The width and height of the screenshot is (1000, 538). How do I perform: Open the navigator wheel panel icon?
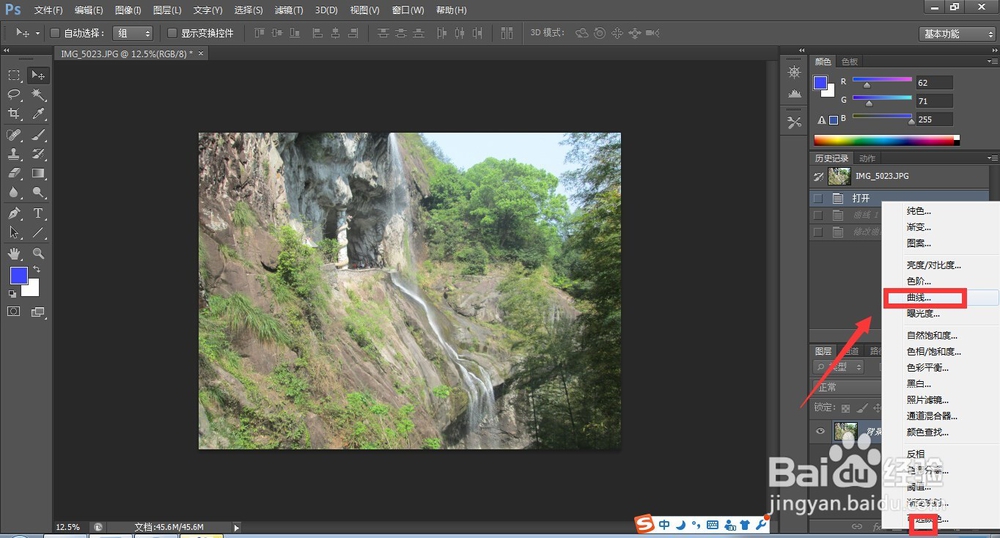pyautogui.click(x=794, y=72)
